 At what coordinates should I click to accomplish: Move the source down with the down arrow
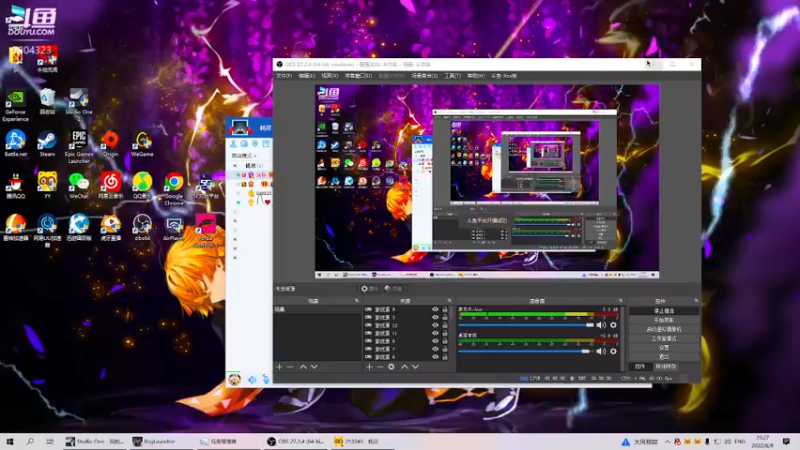pos(415,366)
